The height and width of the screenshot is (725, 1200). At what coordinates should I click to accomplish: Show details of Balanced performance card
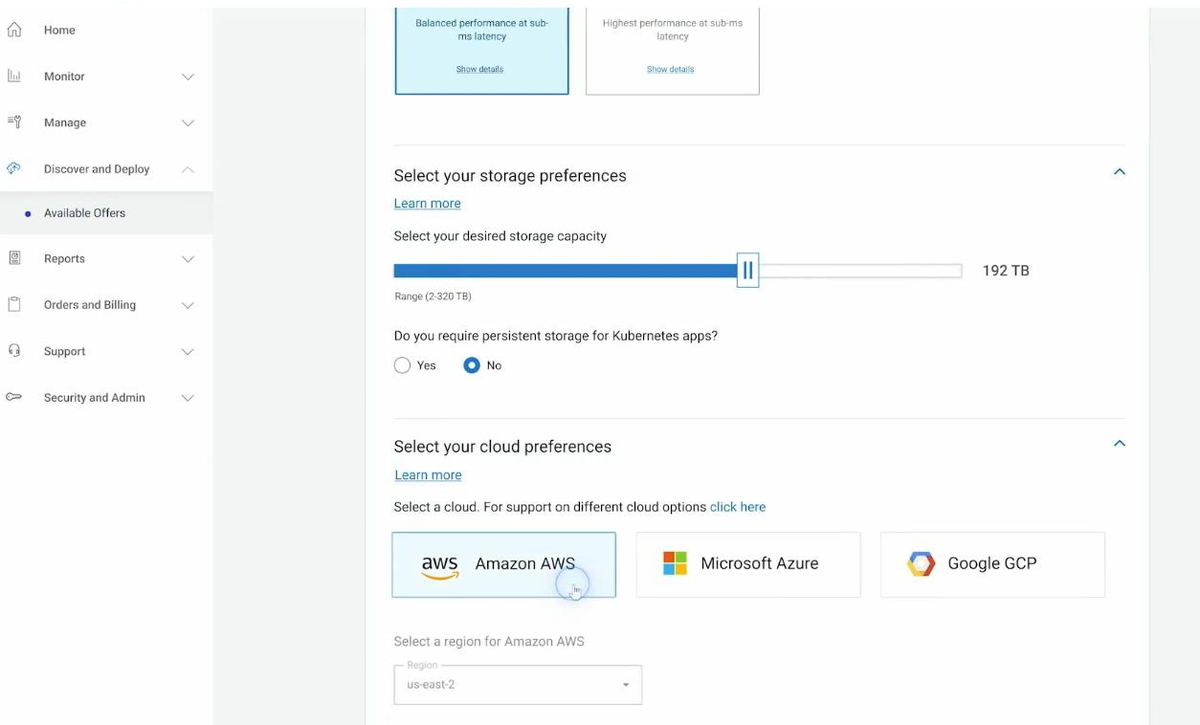[x=480, y=69]
